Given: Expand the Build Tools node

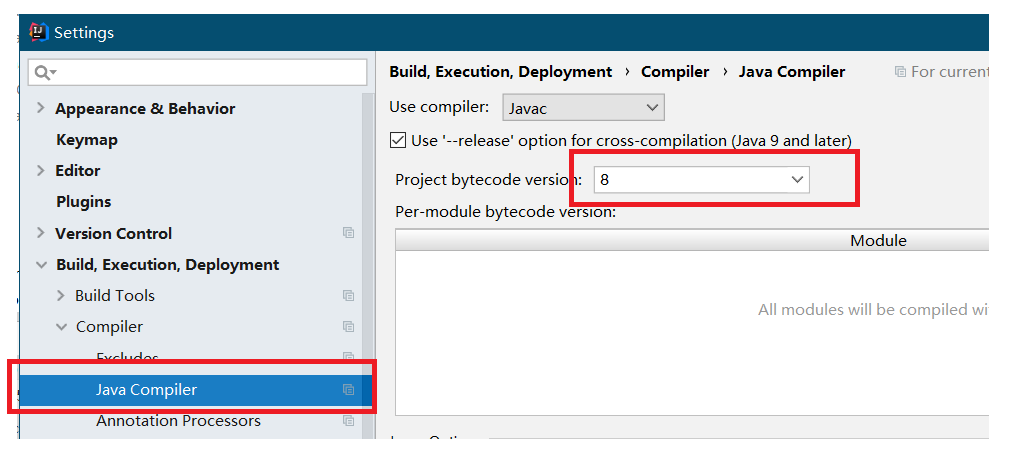Looking at the screenshot, I should point(60,295).
